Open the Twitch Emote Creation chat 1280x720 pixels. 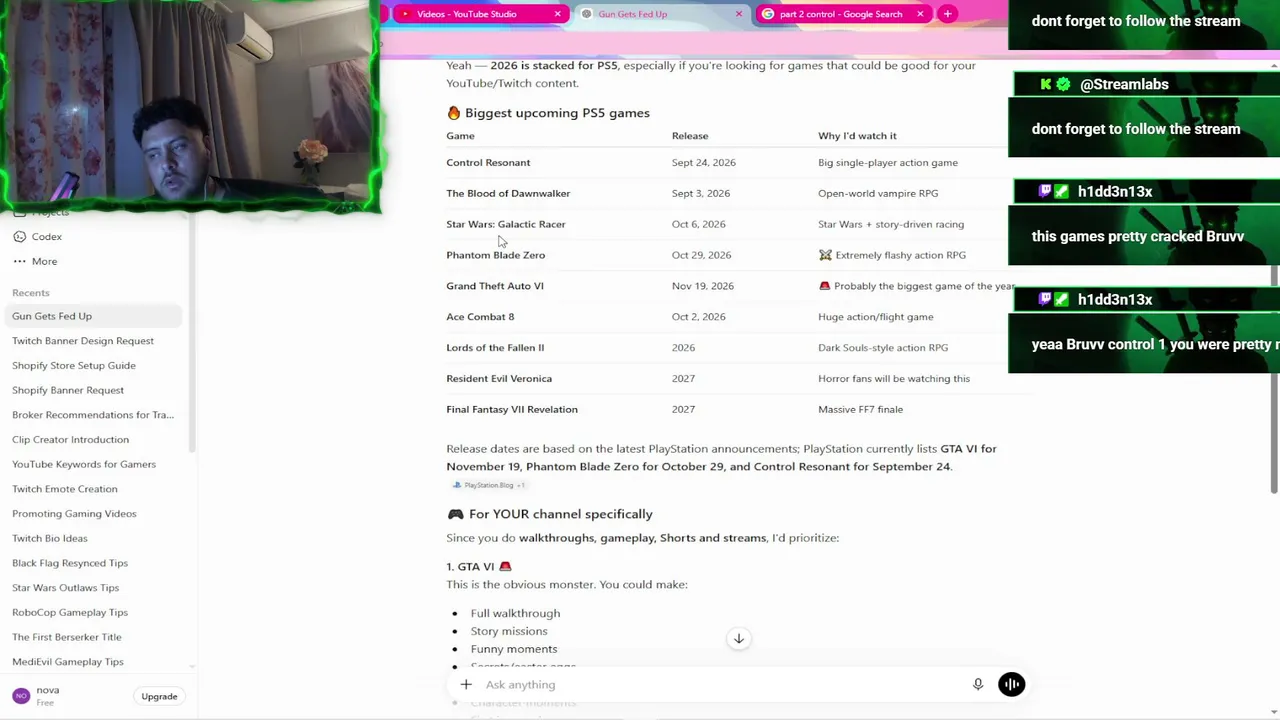[x=65, y=489]
